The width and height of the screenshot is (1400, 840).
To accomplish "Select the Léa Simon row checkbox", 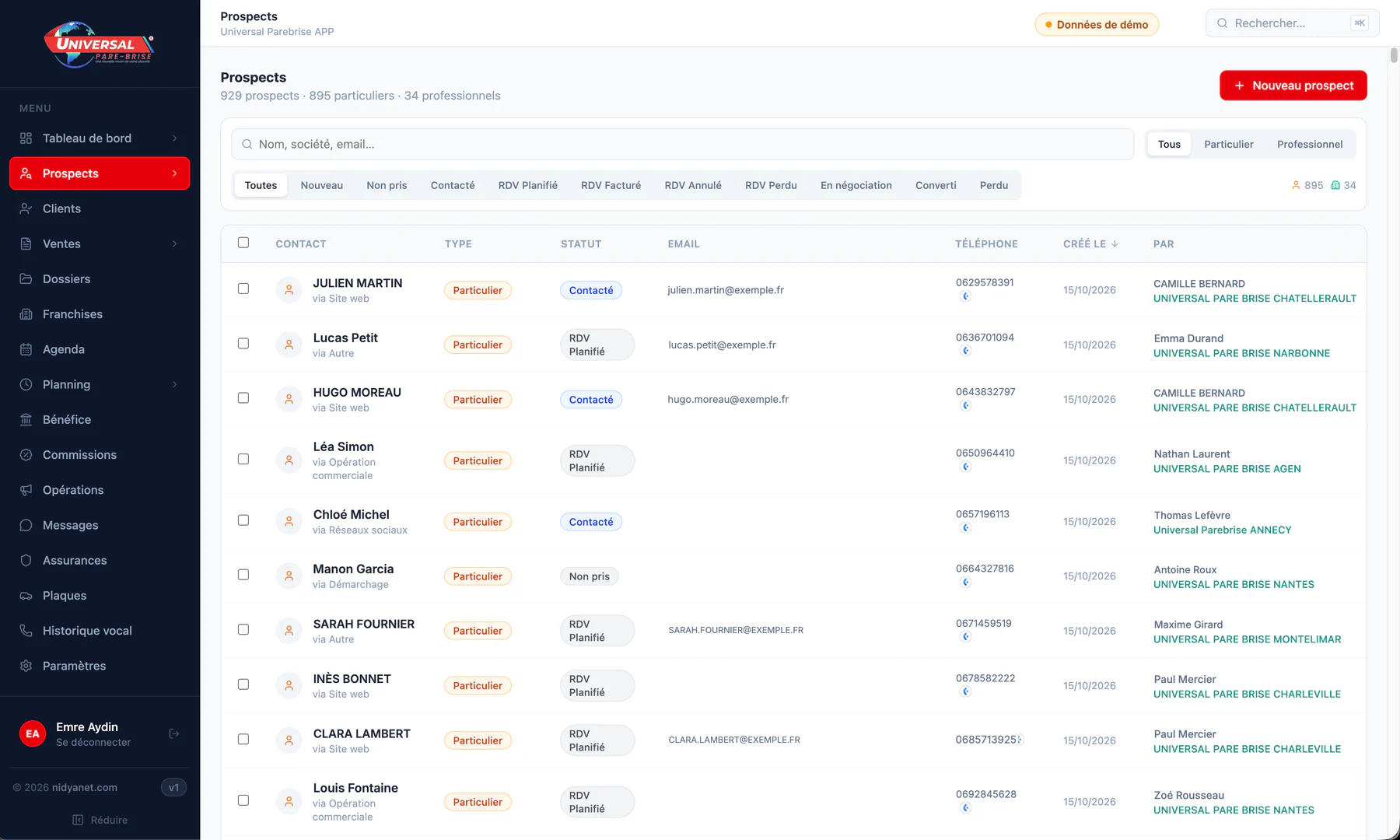I will tap(243, 459).
